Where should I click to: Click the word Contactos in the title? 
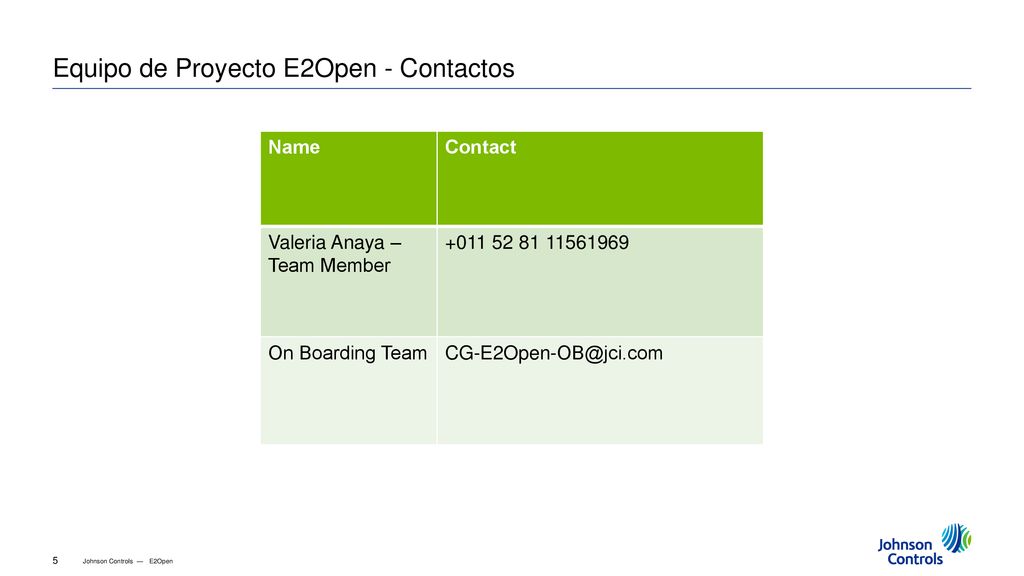457,69
